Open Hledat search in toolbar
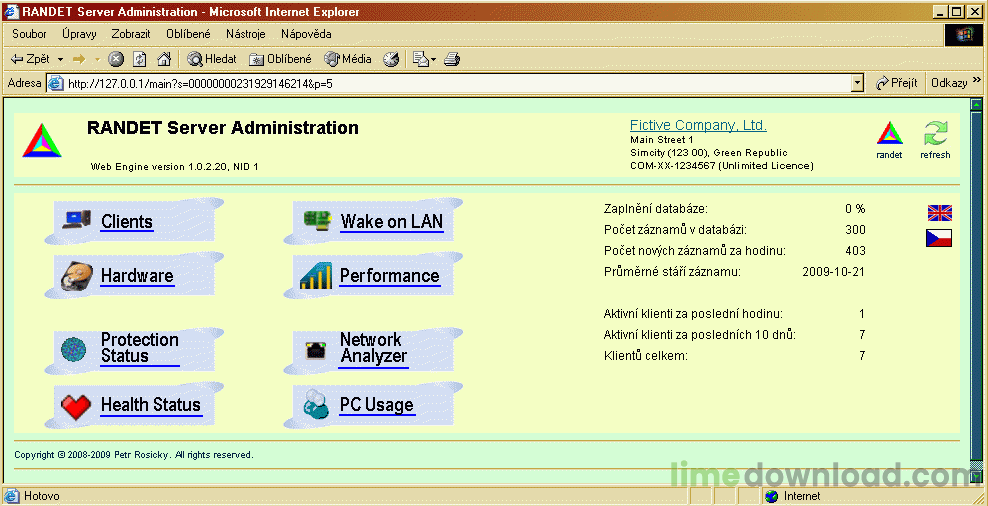 (x=212, y=59)
